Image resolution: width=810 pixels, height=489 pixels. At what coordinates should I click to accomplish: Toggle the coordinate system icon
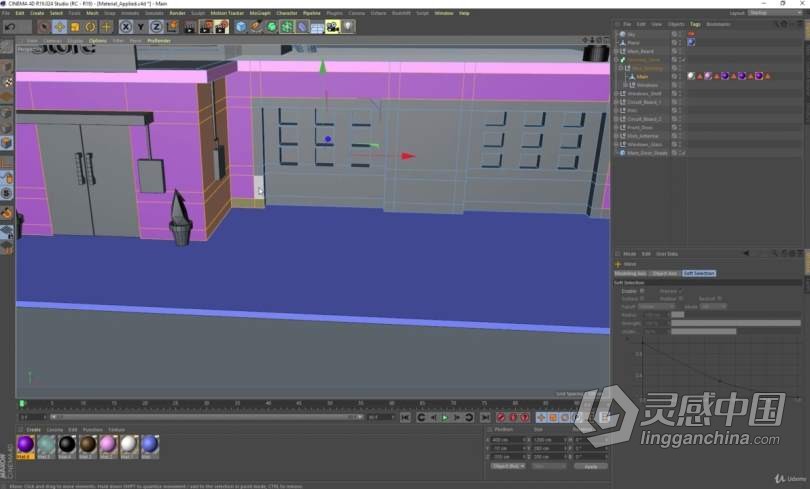pos(172,26)
